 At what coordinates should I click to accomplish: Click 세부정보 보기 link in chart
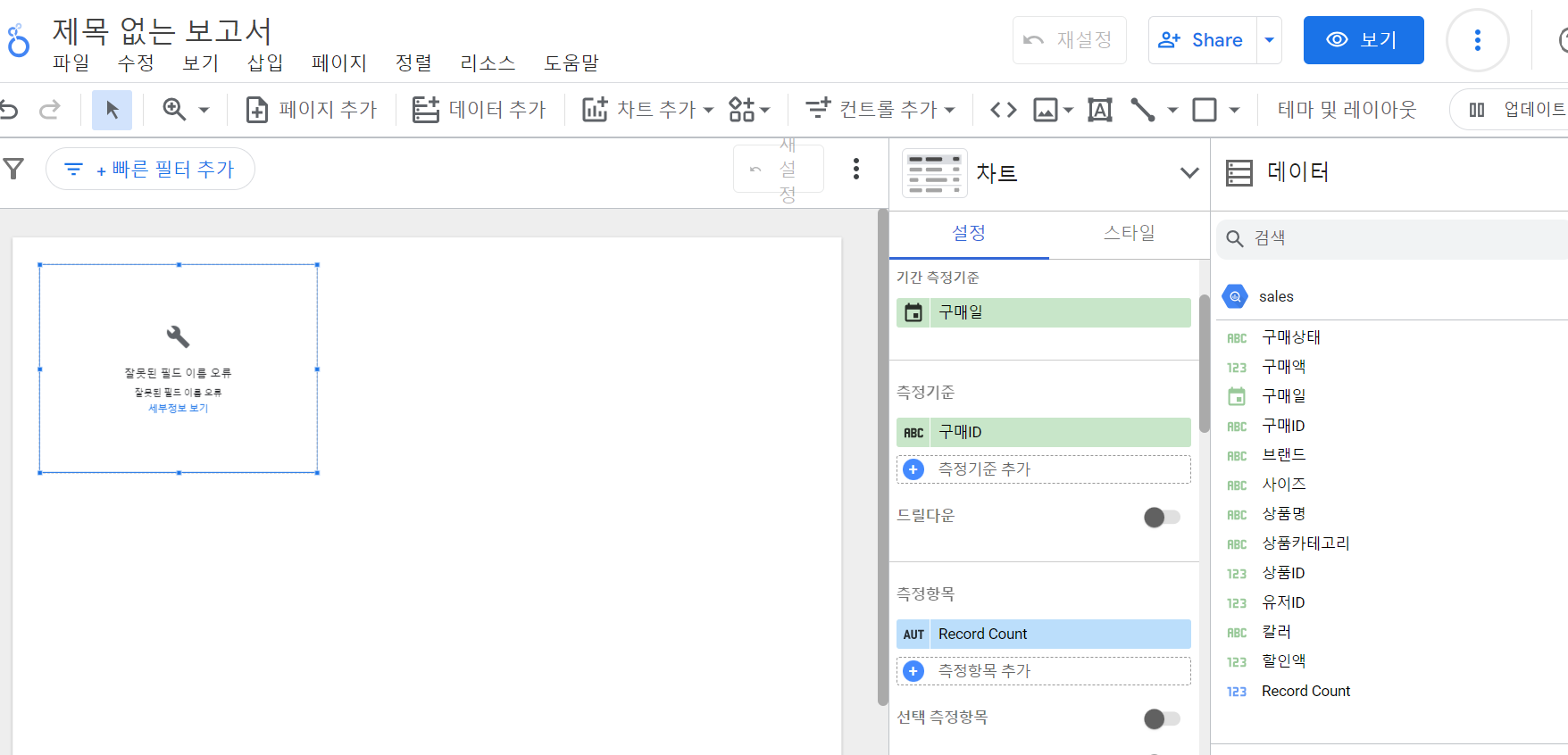coord(178,408)
